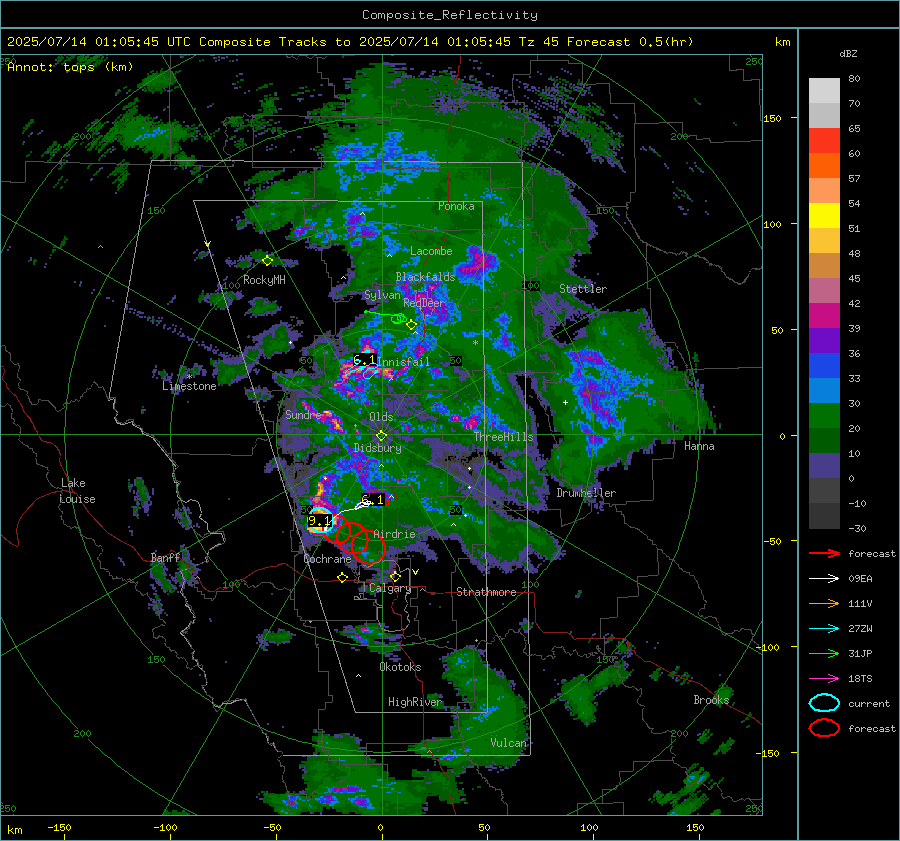Click the Airdrie city label
Image resolution: width=900 pixels, height=841 pixels.
pos(394,534)
